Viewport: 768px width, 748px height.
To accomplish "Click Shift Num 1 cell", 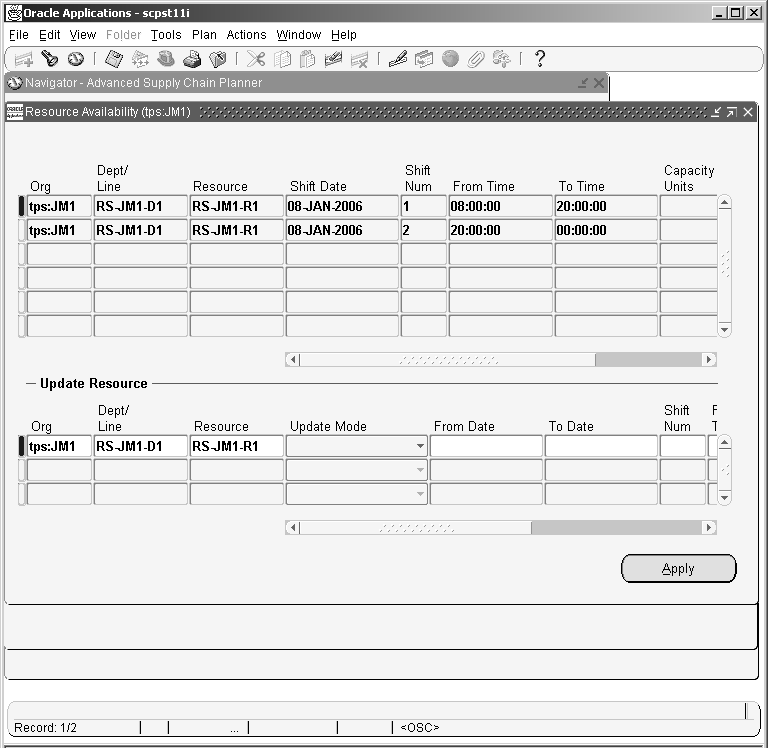I will coord(424,206).
